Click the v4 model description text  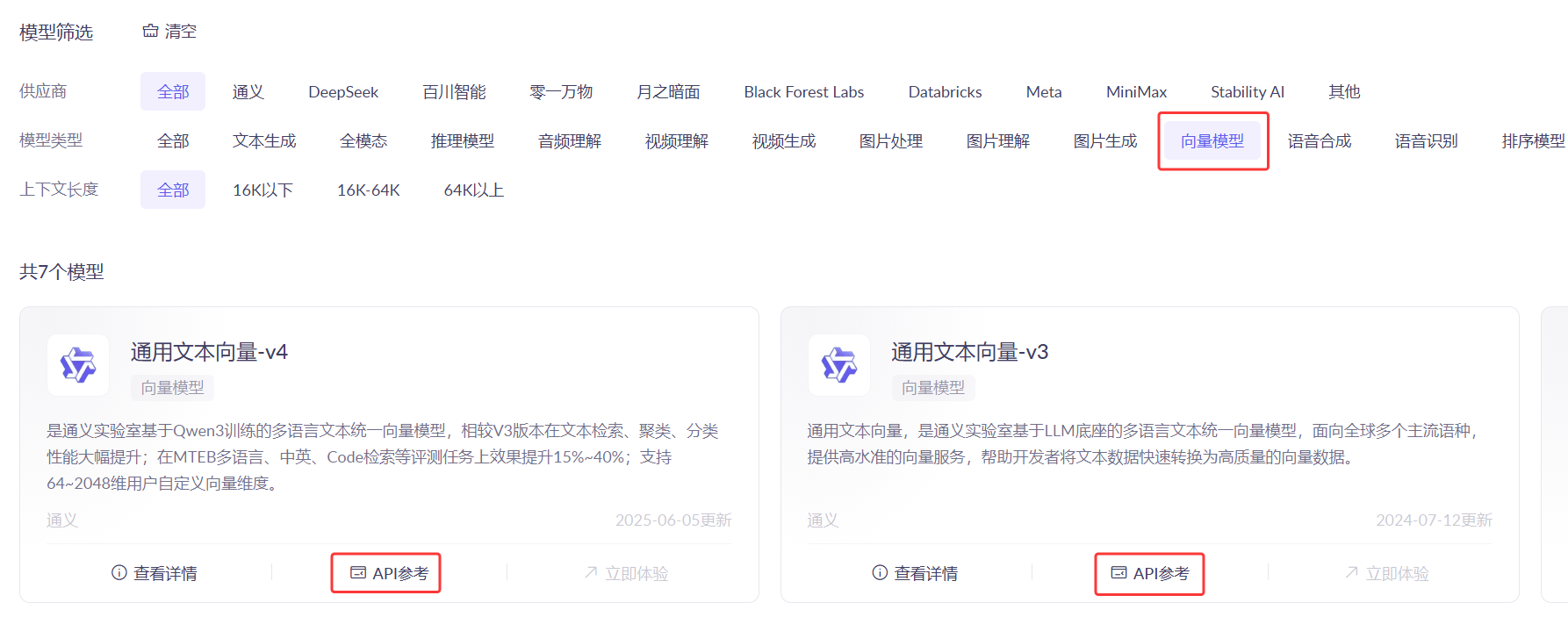pos(383,456)
